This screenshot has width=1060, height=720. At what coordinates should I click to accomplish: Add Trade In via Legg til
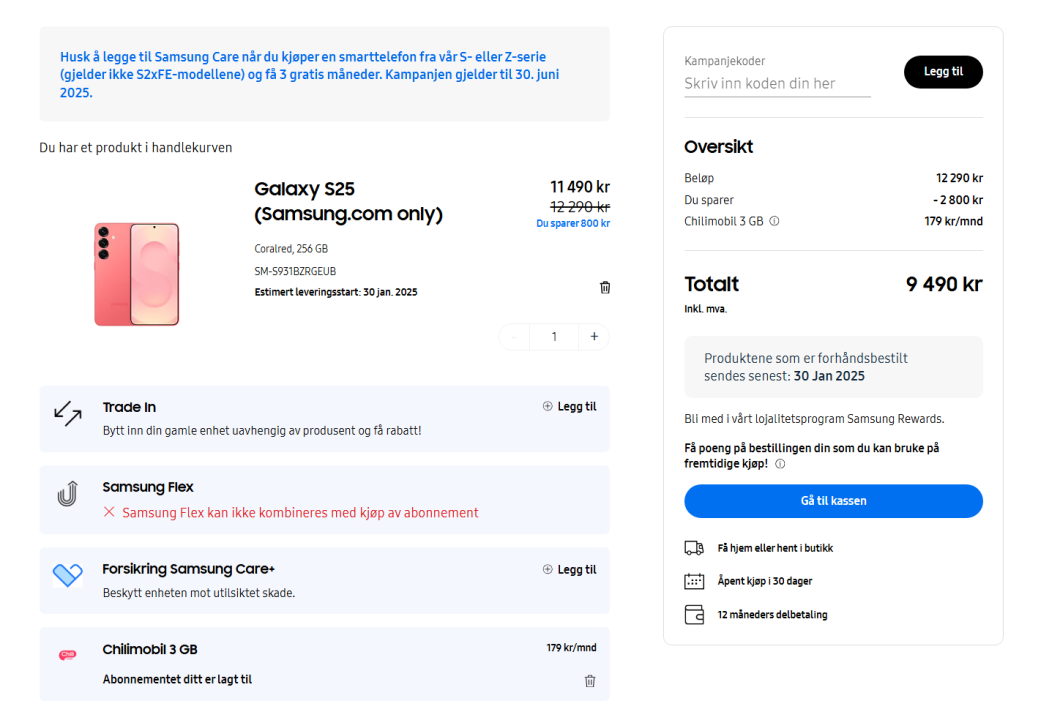(569, 406)
